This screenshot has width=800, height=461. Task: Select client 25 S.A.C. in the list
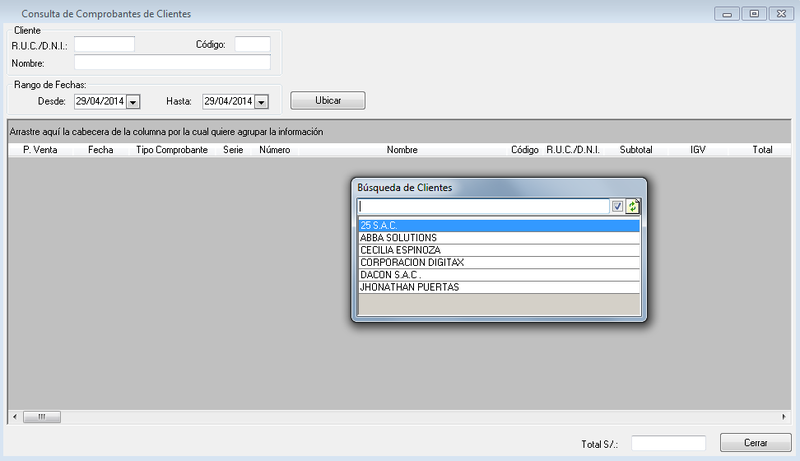pyautogui.click(x=498, y=225)
